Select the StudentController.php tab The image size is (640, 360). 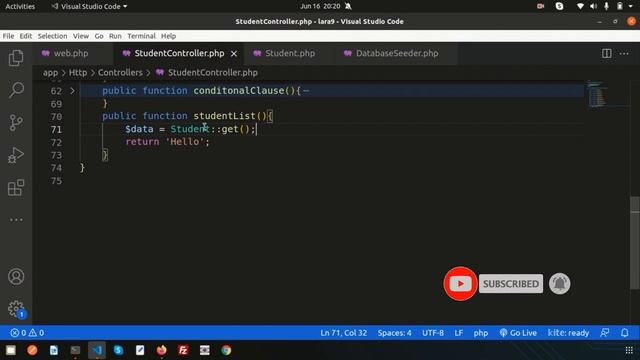tap(179, 53)
